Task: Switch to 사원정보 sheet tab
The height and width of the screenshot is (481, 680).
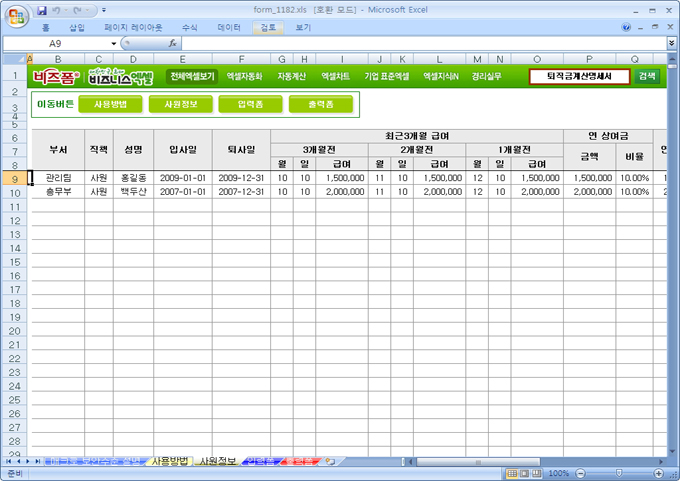Action: tap(217, 461)
